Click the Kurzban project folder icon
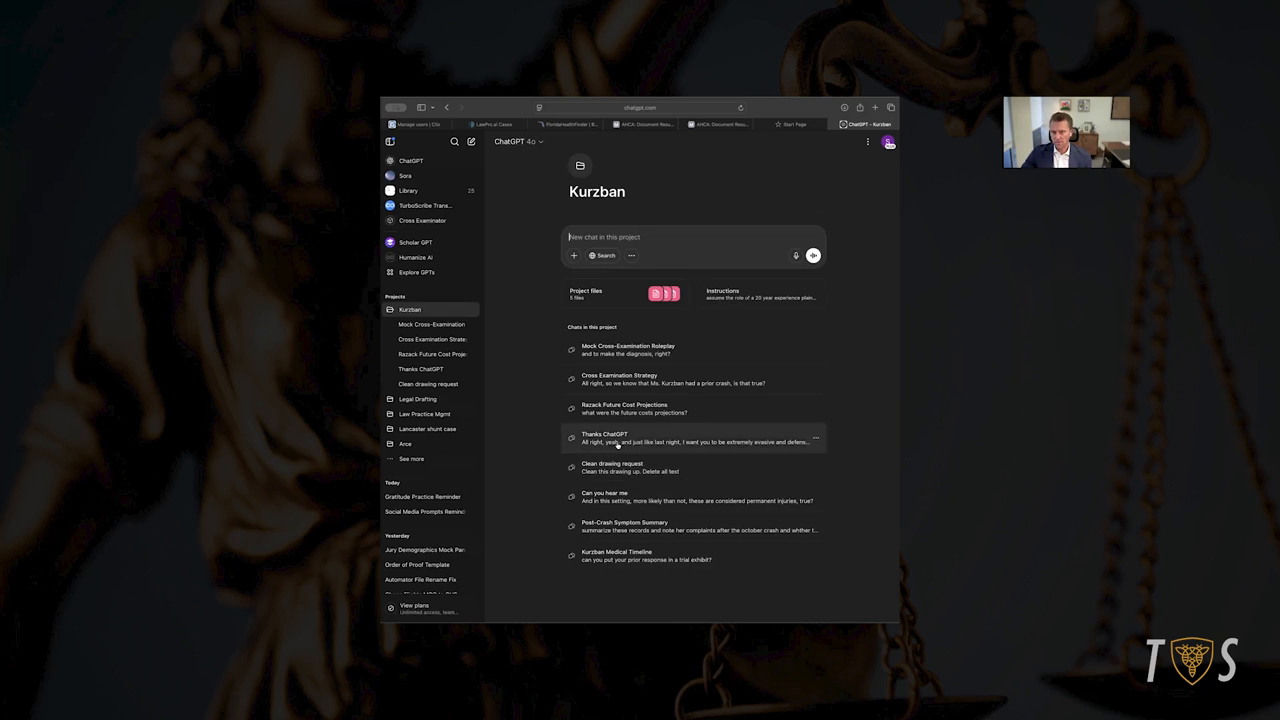 [x=580, y=166]
